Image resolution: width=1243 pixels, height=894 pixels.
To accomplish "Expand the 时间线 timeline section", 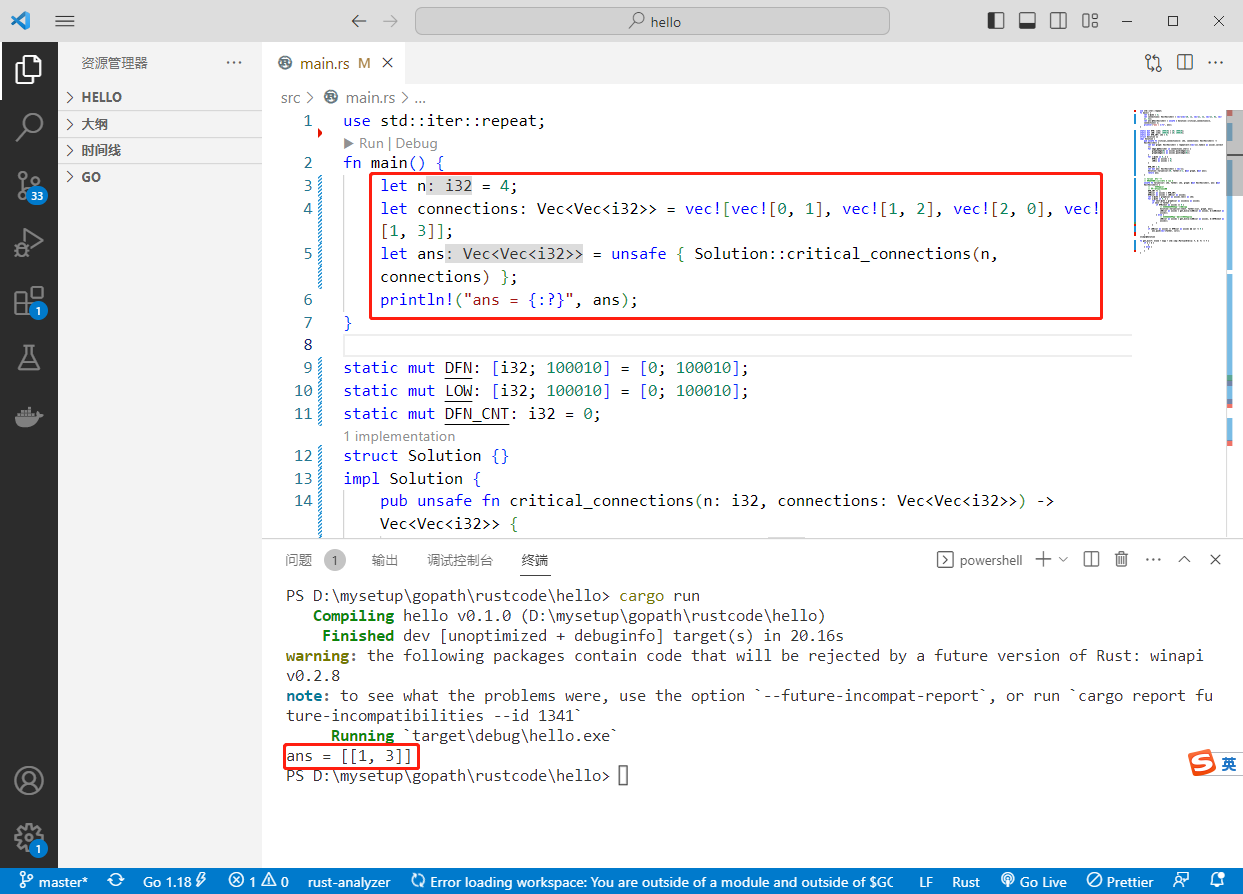I will [x=160, y=150].
